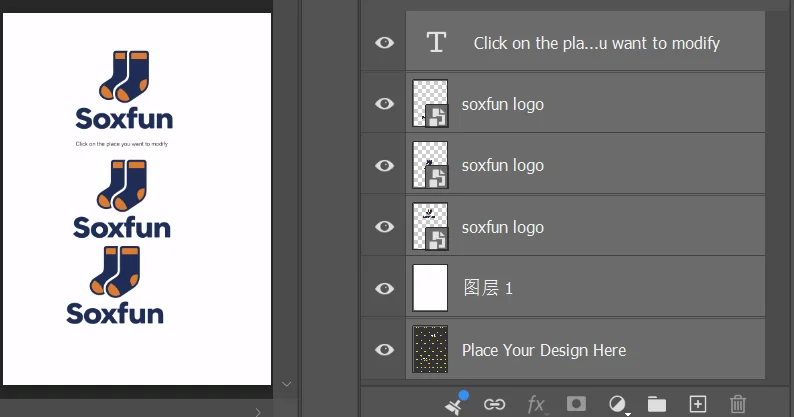Viewport: 794px width, 417px height.
Task: Click the brush icon with blue dot
Action: tap(455, 402)
